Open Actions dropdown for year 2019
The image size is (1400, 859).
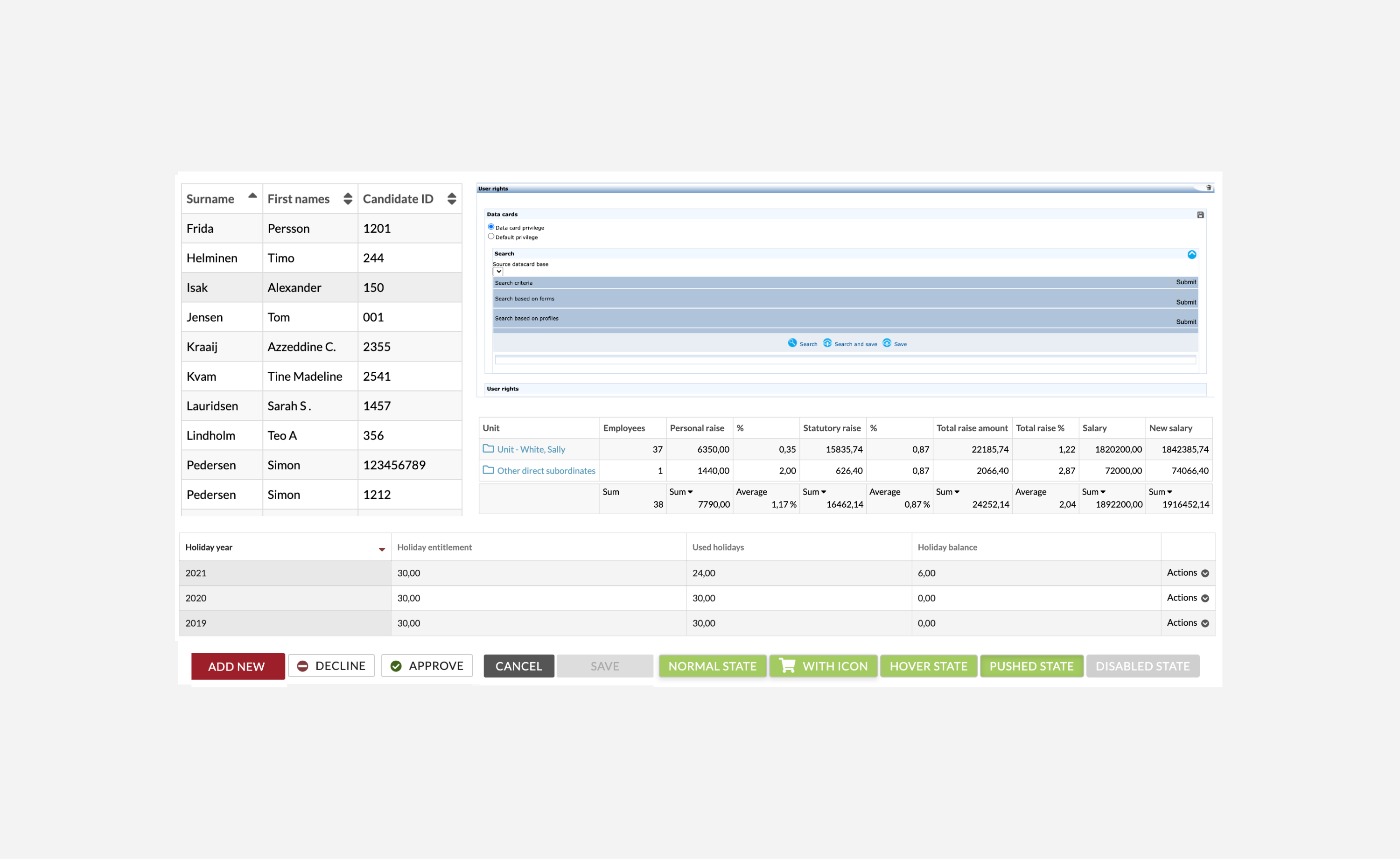pos(1188,622)
